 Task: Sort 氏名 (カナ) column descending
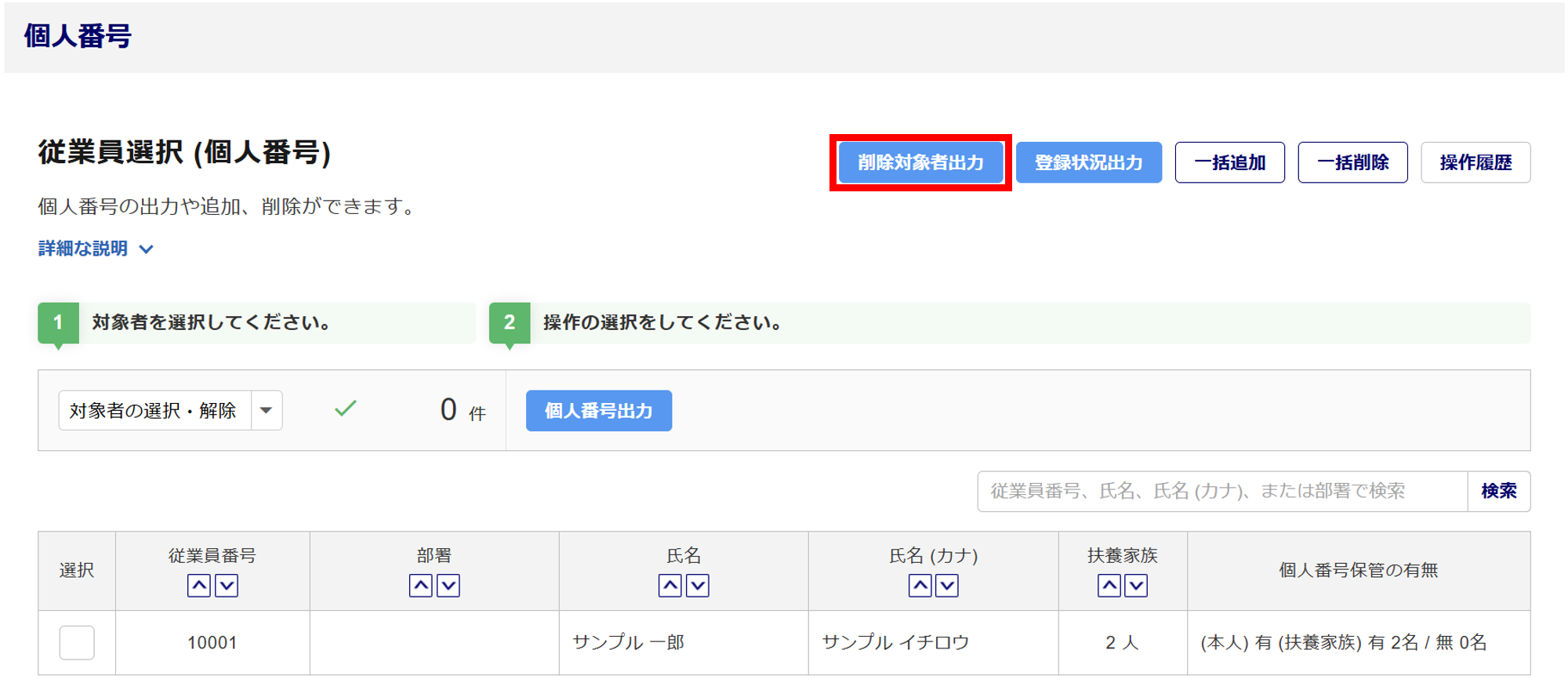947,586
